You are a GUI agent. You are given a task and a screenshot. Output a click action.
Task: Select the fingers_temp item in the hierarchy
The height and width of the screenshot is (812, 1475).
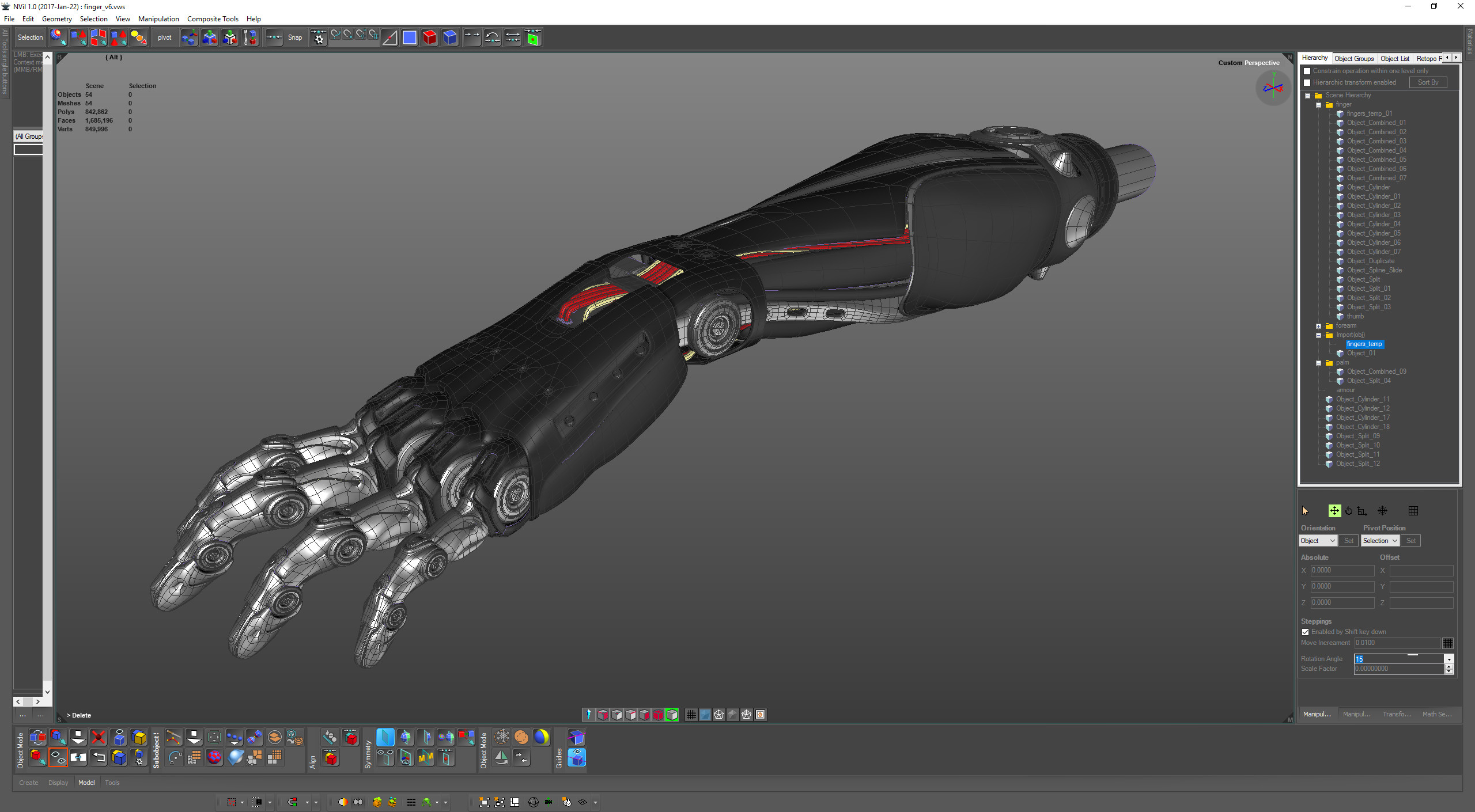(x=1364, y=344)
